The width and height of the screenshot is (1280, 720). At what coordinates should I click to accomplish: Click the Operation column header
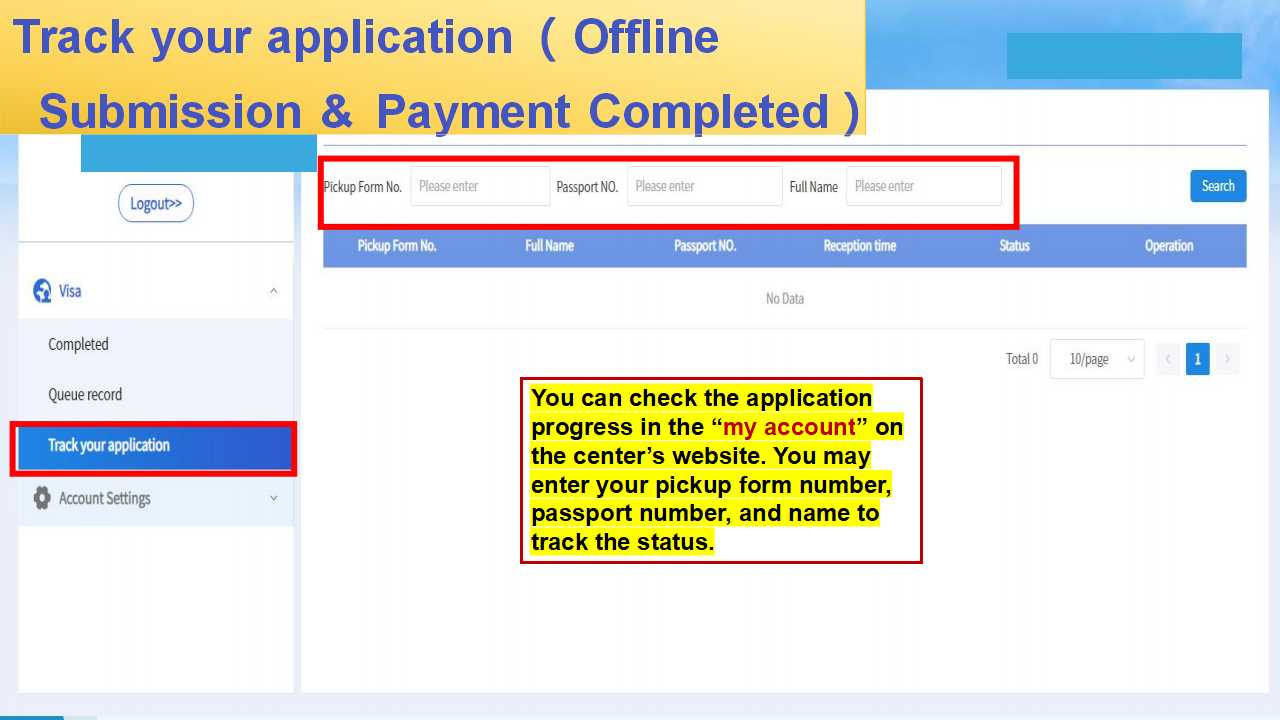(x=1168, y=246)
